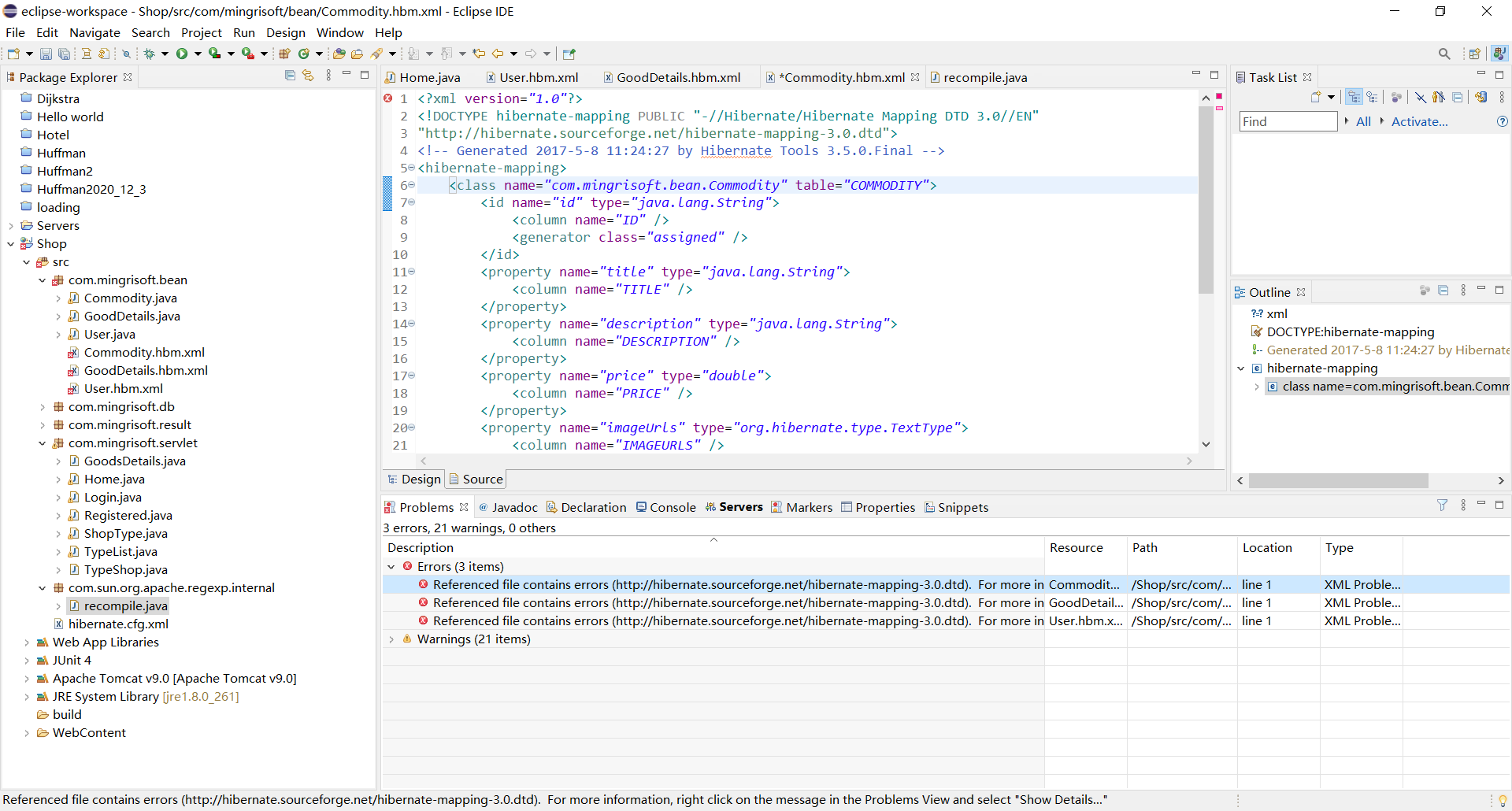Click the Open Type toolbar icon
This screenshot has width=1512, height=811.
pyautogui.click(x=339, y=54)
